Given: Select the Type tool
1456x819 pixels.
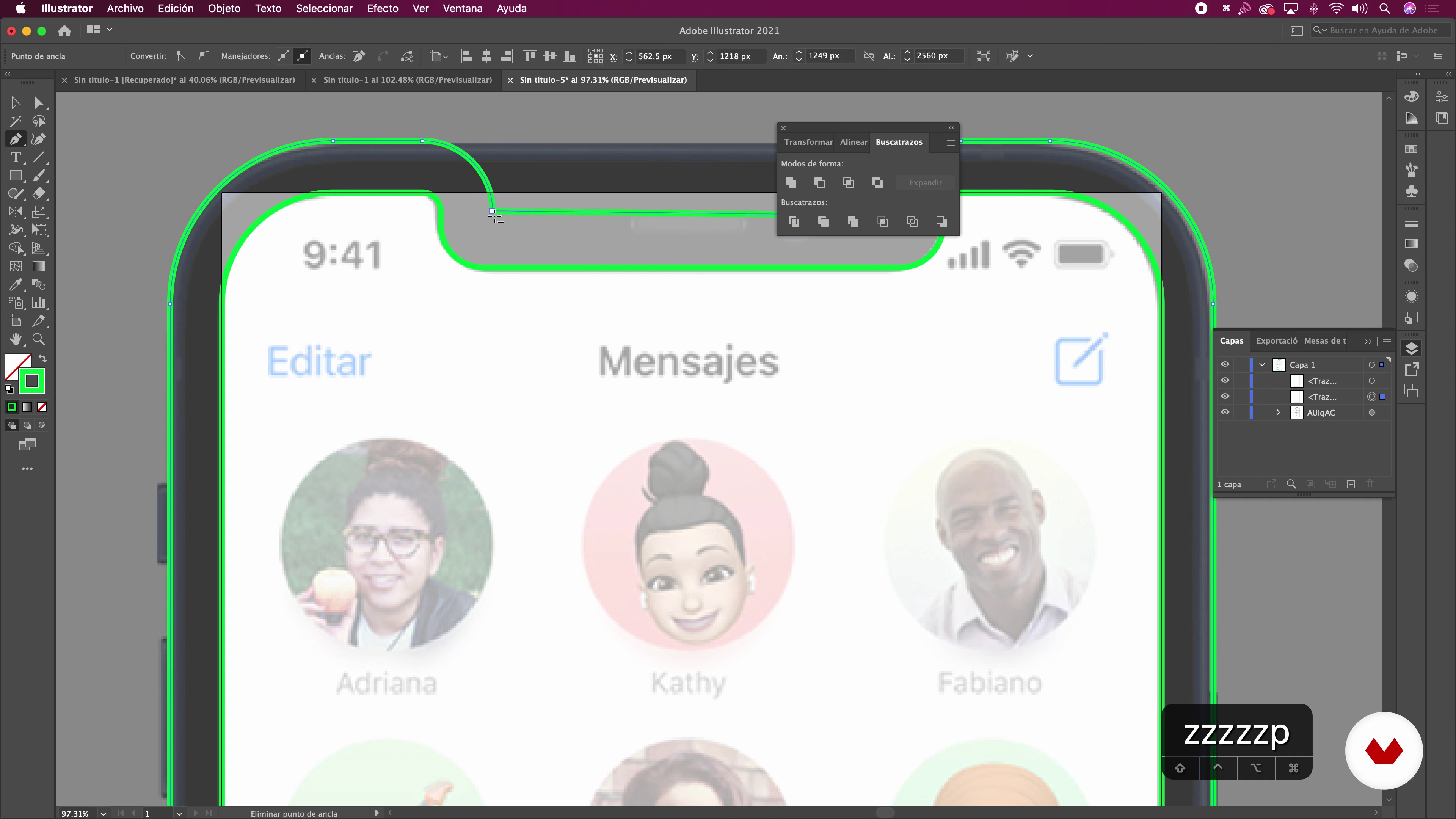Looking at the screenshot, I should pyautogui.click(x=15, y=157).
